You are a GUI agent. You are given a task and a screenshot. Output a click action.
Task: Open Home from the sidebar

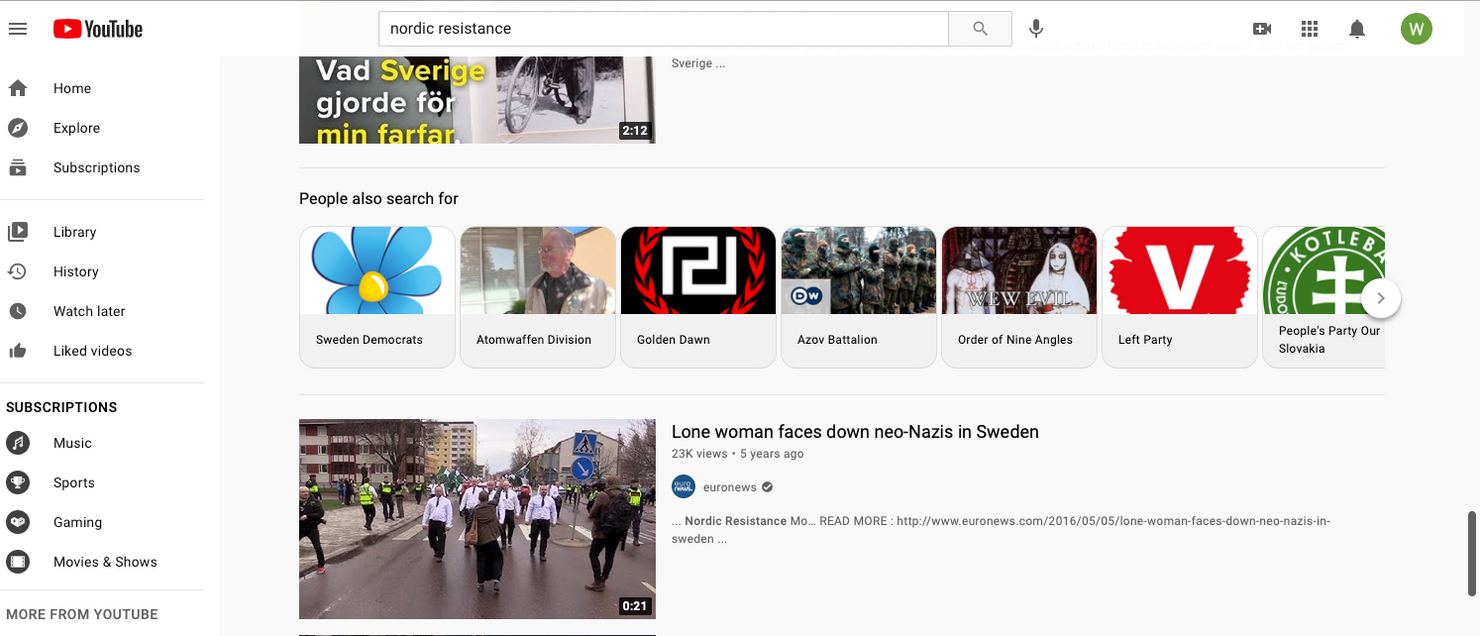pyautogui.click(x=72, y=88)
